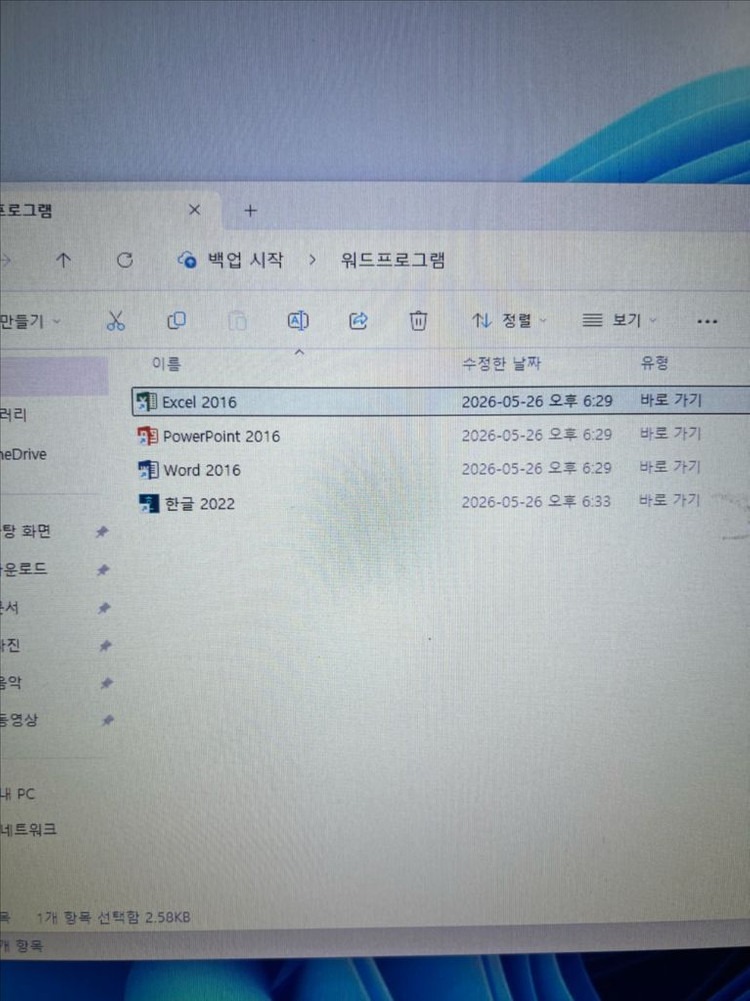Open 네트워크 in sidebar
This screenshot has width=750, height=1001.
29,829
